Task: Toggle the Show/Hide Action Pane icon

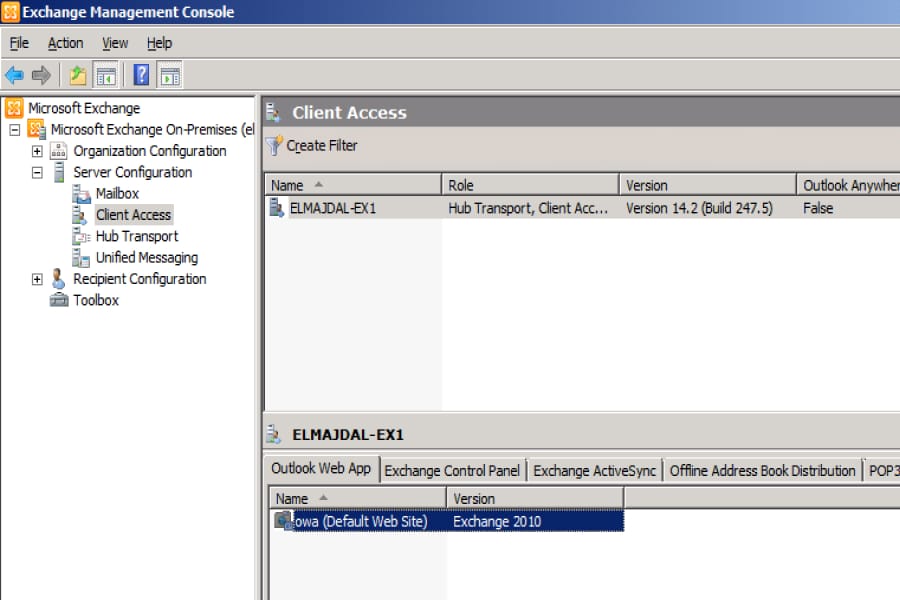Action: pos(170,75)
